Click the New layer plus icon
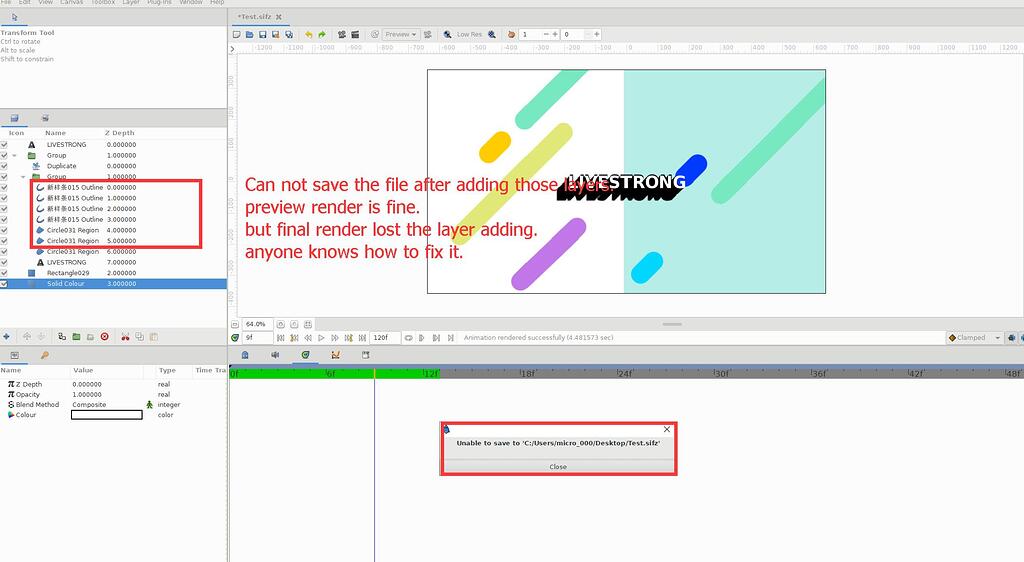This screenshot has height=562, width=1024. [x=7, y=337]
